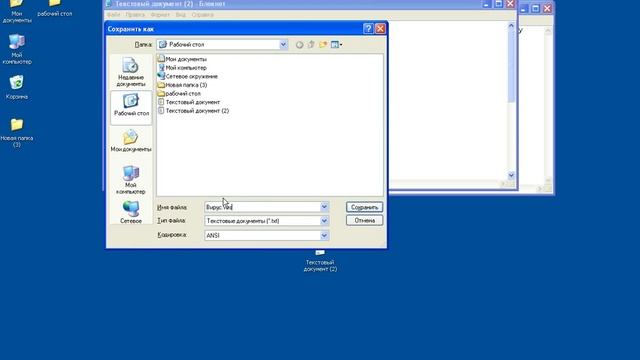640x360 pixels.
Task: Open Недавние документы in the places bar
Action: coord(131,72)
